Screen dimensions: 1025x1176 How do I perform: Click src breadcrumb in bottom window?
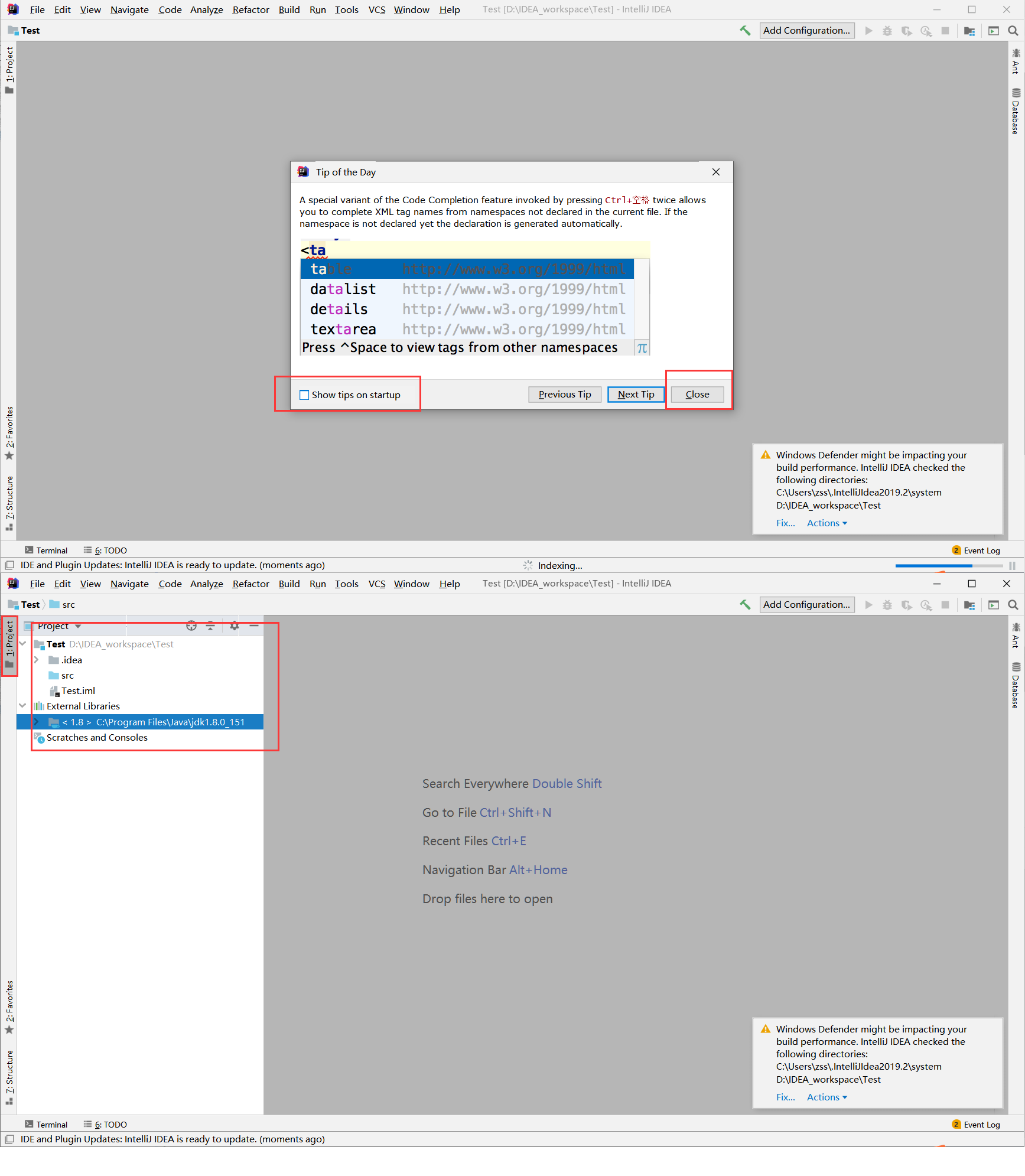click(x=62, y=605)
